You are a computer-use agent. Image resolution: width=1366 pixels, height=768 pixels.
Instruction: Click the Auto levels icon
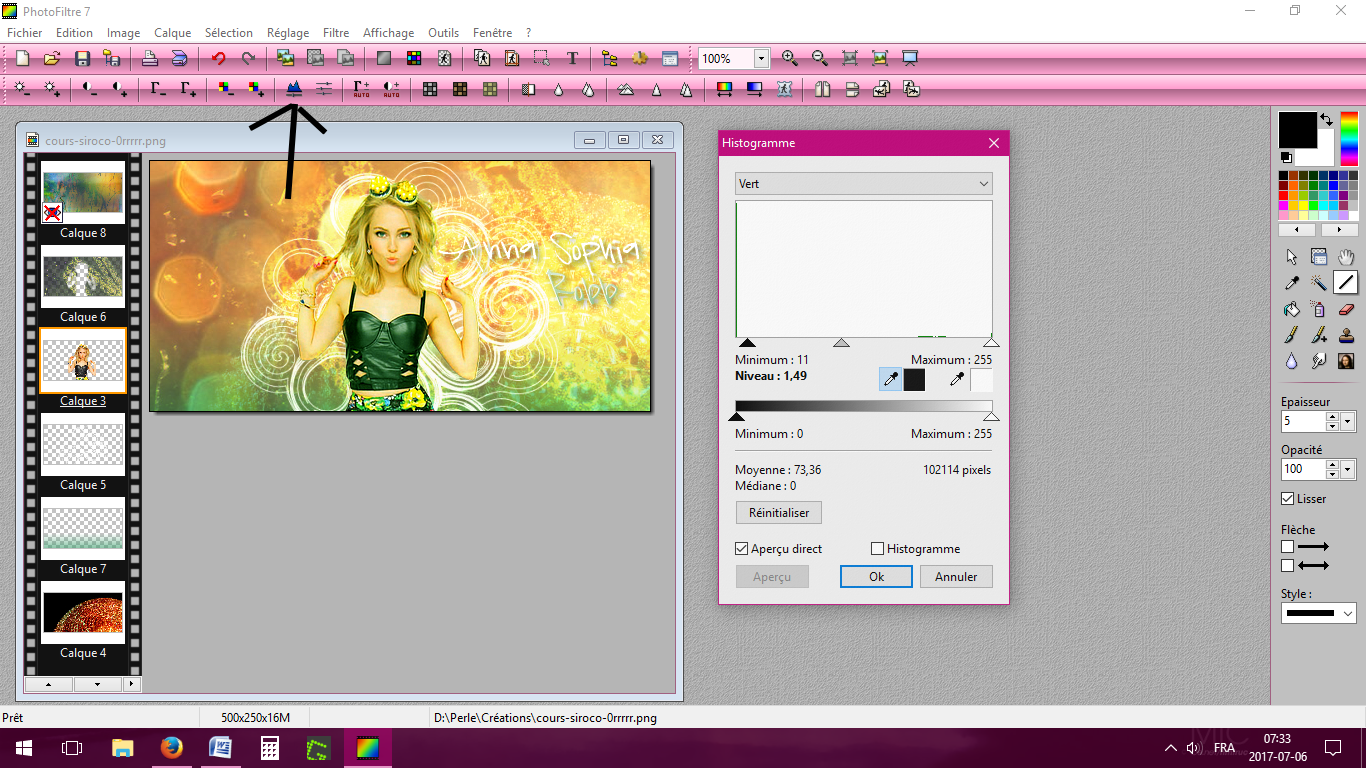[x=361, y=89]
